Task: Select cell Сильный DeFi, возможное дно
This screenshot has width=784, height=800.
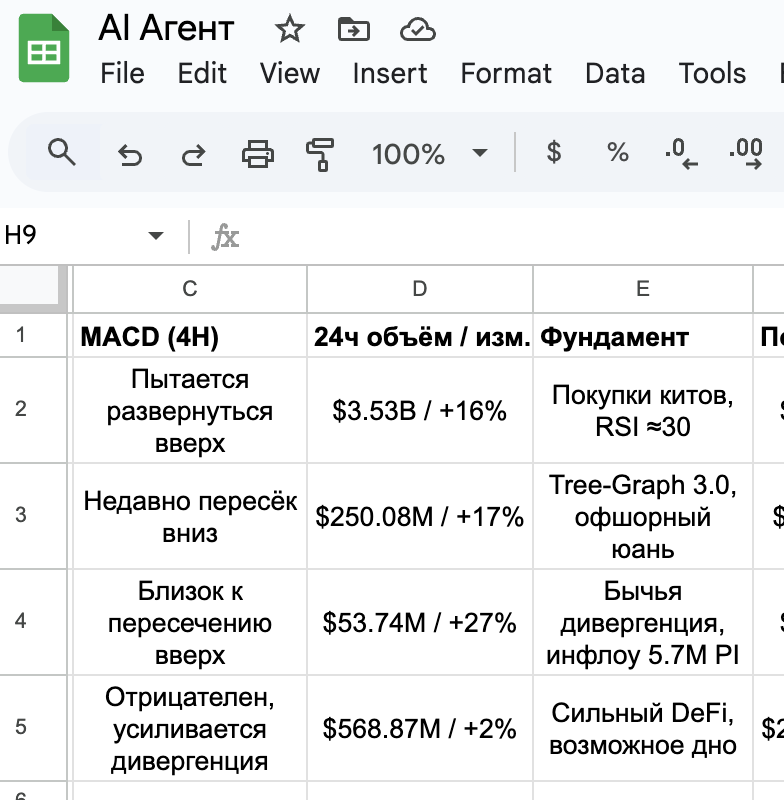Action: pos(643,728)
